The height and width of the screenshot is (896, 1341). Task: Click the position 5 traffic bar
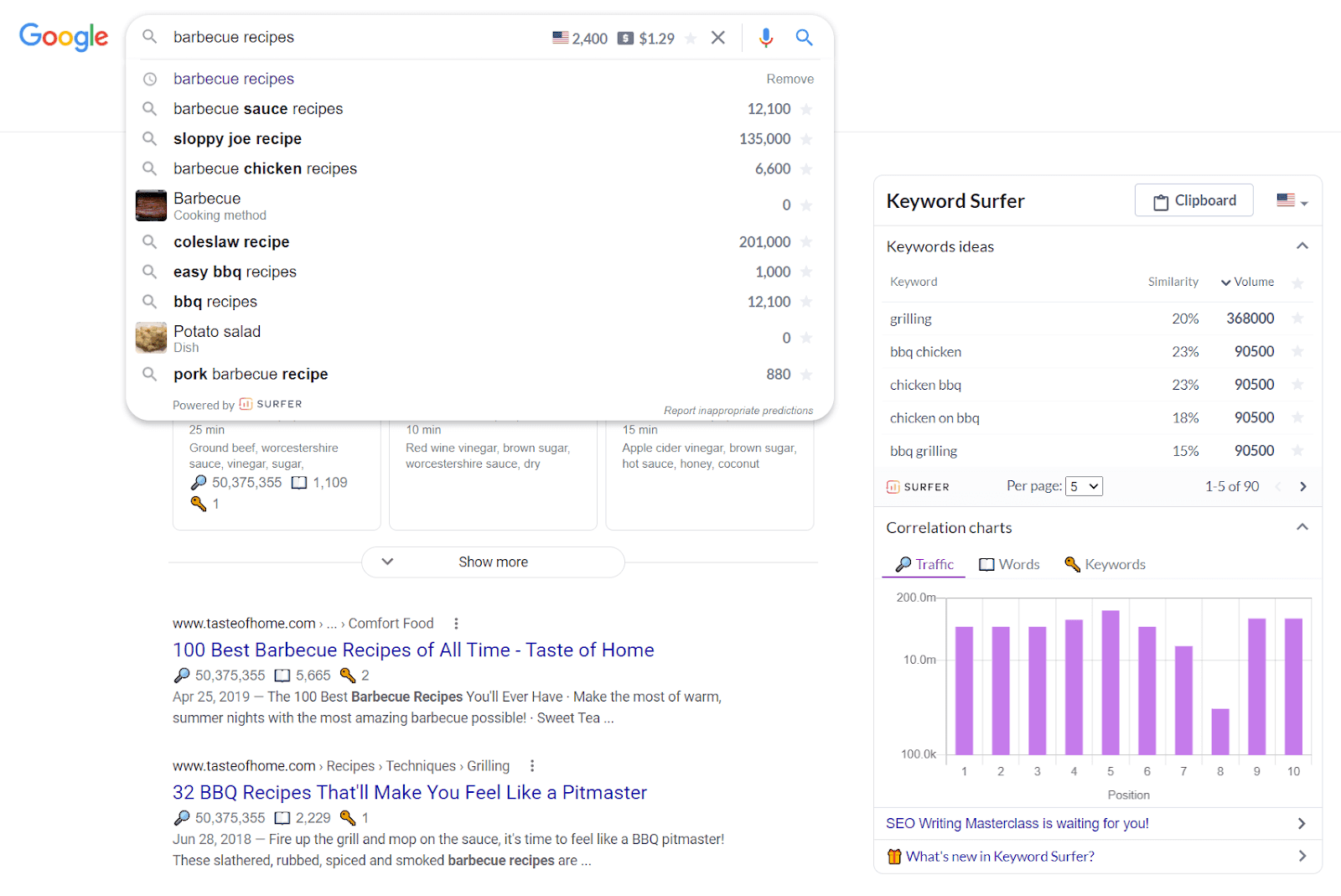click(x=1111, y=682)
